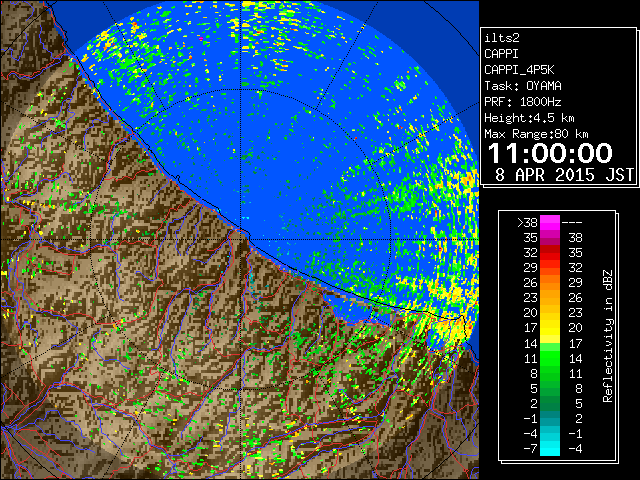This screenshot has width=640, height=480.
Task: Click the "-7" legend label at the bottom
Action: (x=530, y=449)
